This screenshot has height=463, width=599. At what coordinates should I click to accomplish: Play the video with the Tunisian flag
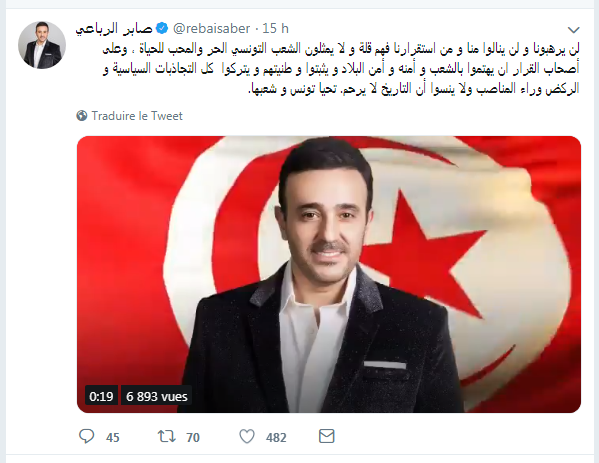click(329, 274)
